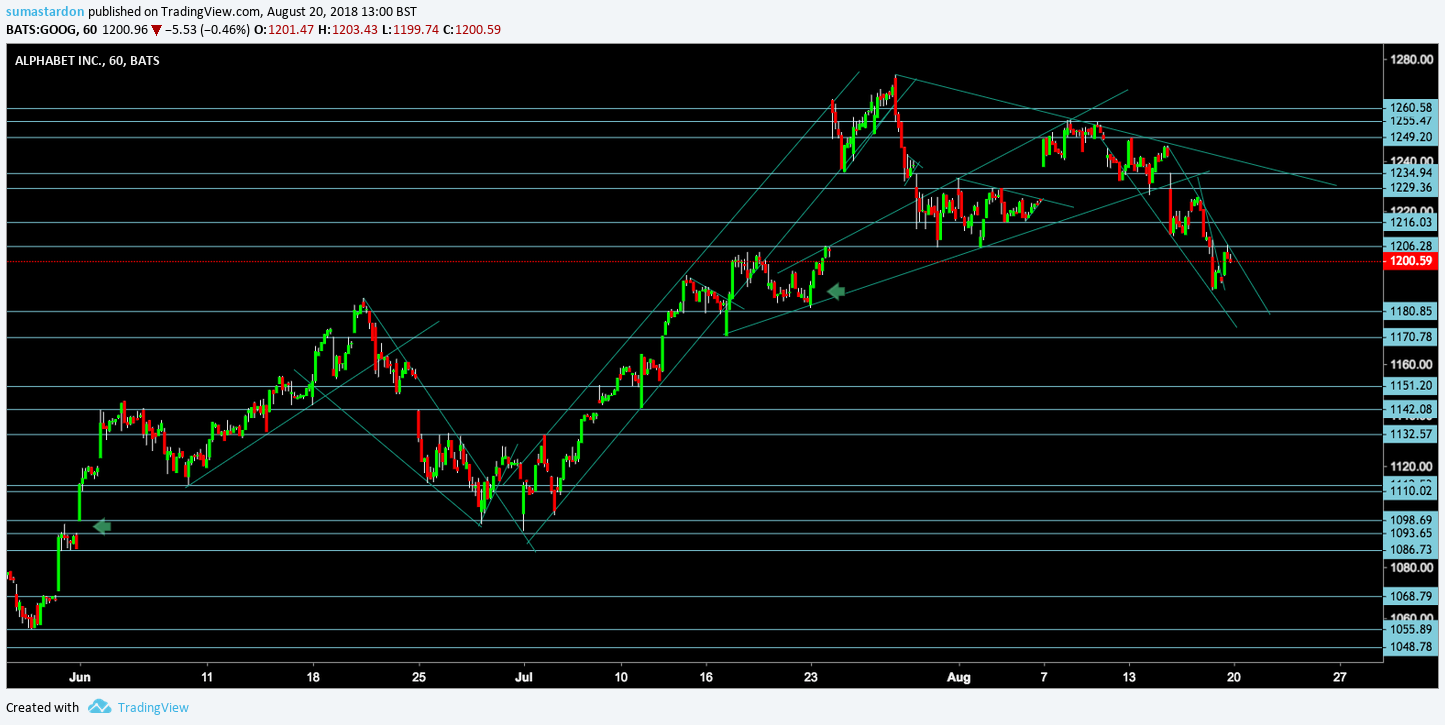The image size is (1445, 725).
Task: Select the green arrow marker near July 23
Action: pyautogui.click(x=836, y=291)
